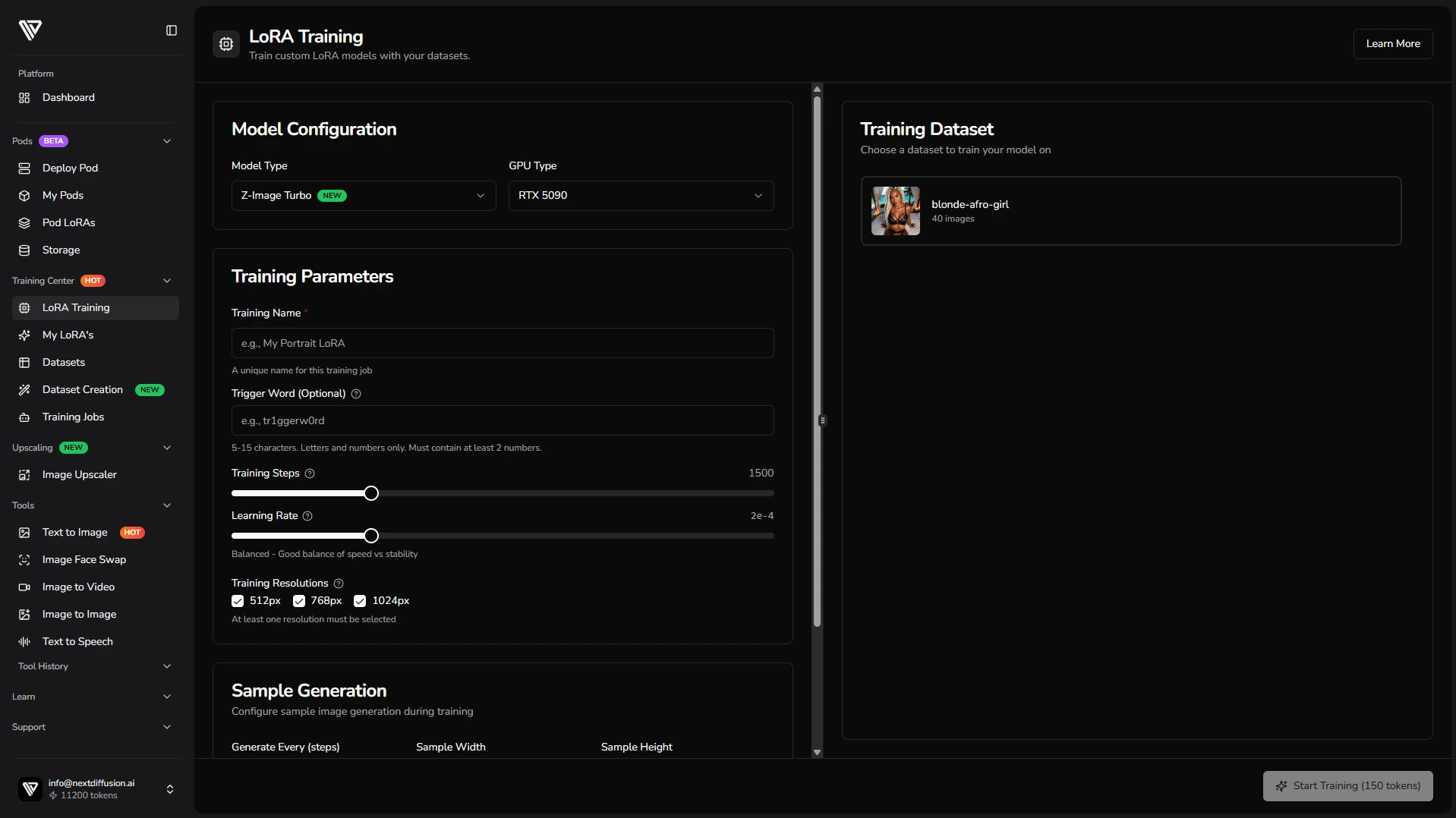
Task: Click the Image to Video camera icon
Action: 24,587
